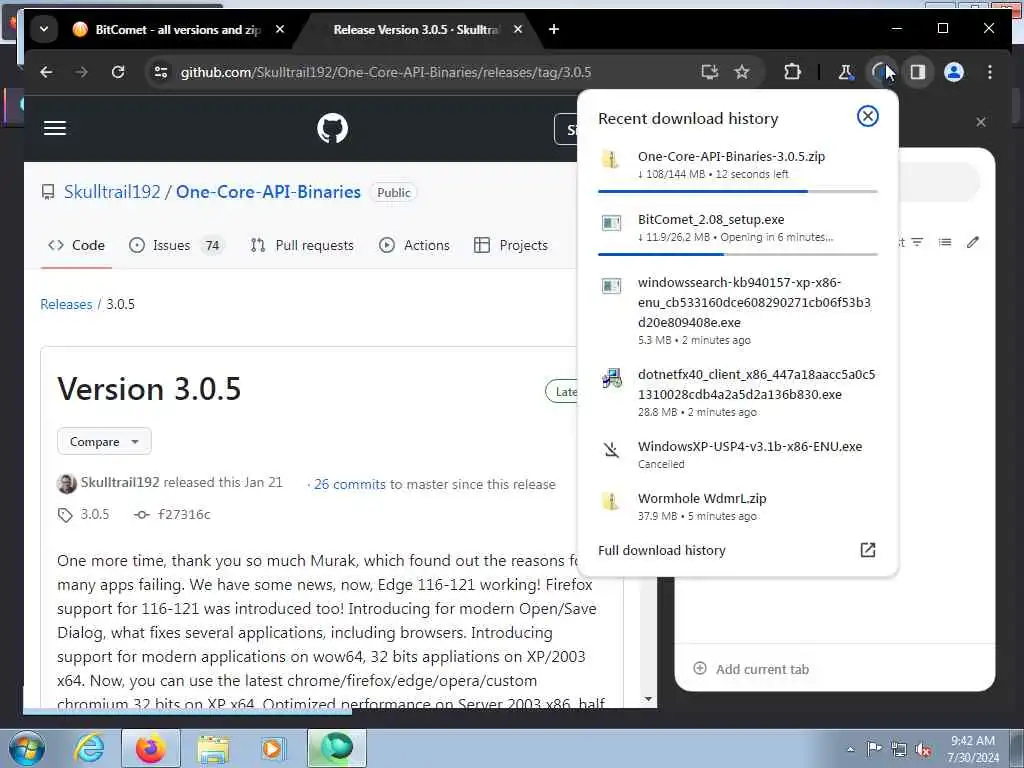1024x768 pixels.
Task: Open Windows Explorer folder on taskbar
Action: pyautogui.click(x=213, y=748)
